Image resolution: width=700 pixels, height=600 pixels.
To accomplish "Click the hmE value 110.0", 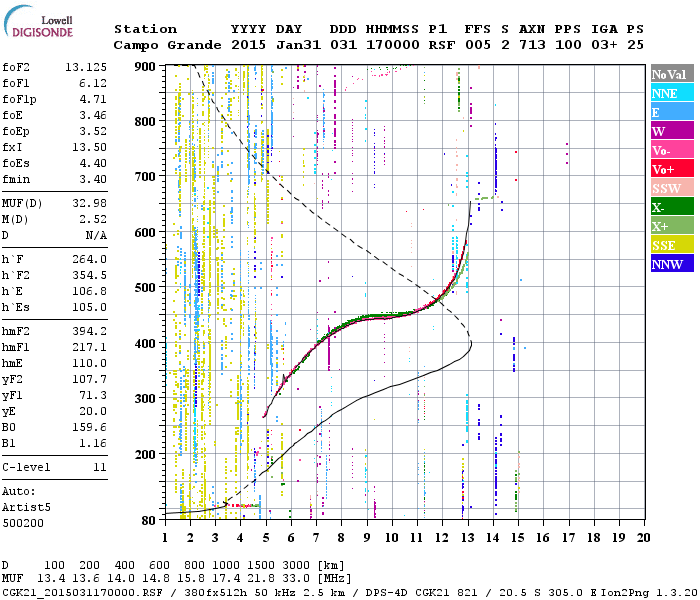I will pos(89,364).
